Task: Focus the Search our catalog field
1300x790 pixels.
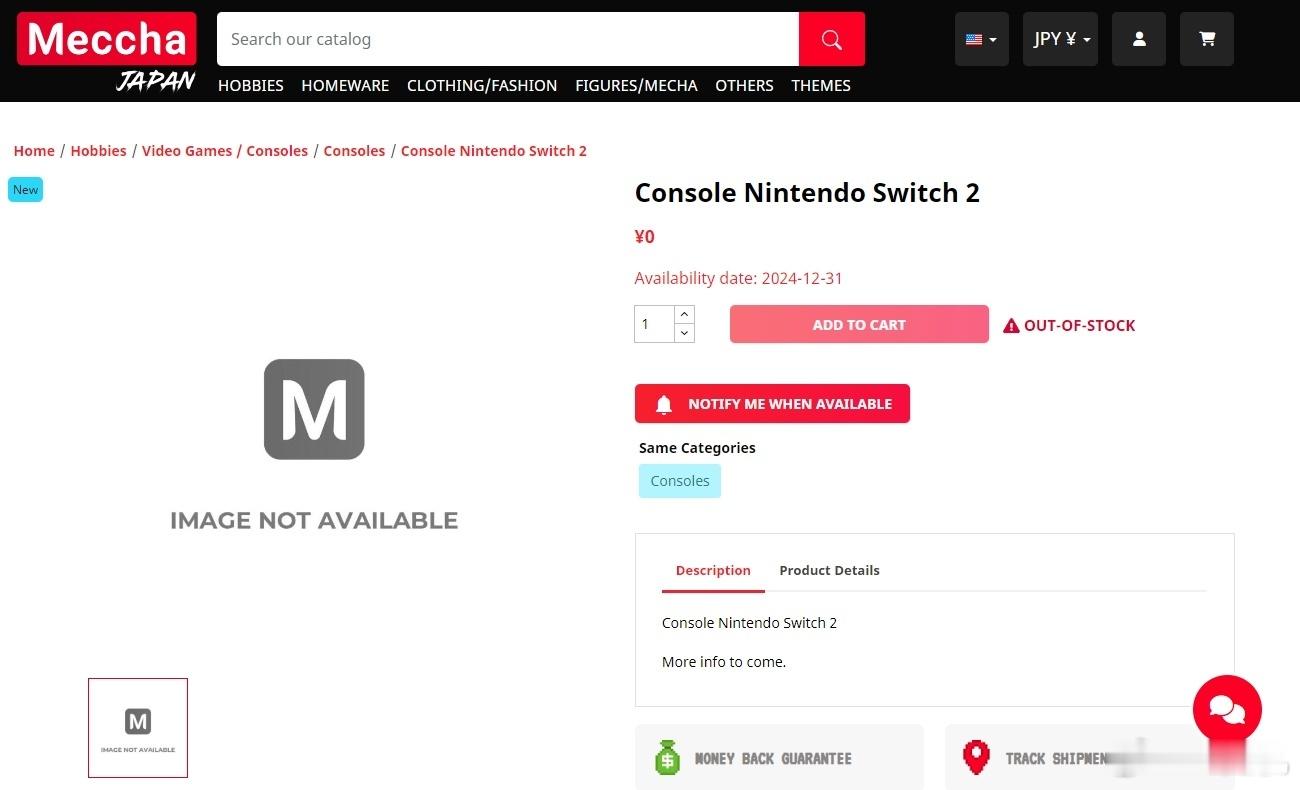Action: (x=508, y=39)
